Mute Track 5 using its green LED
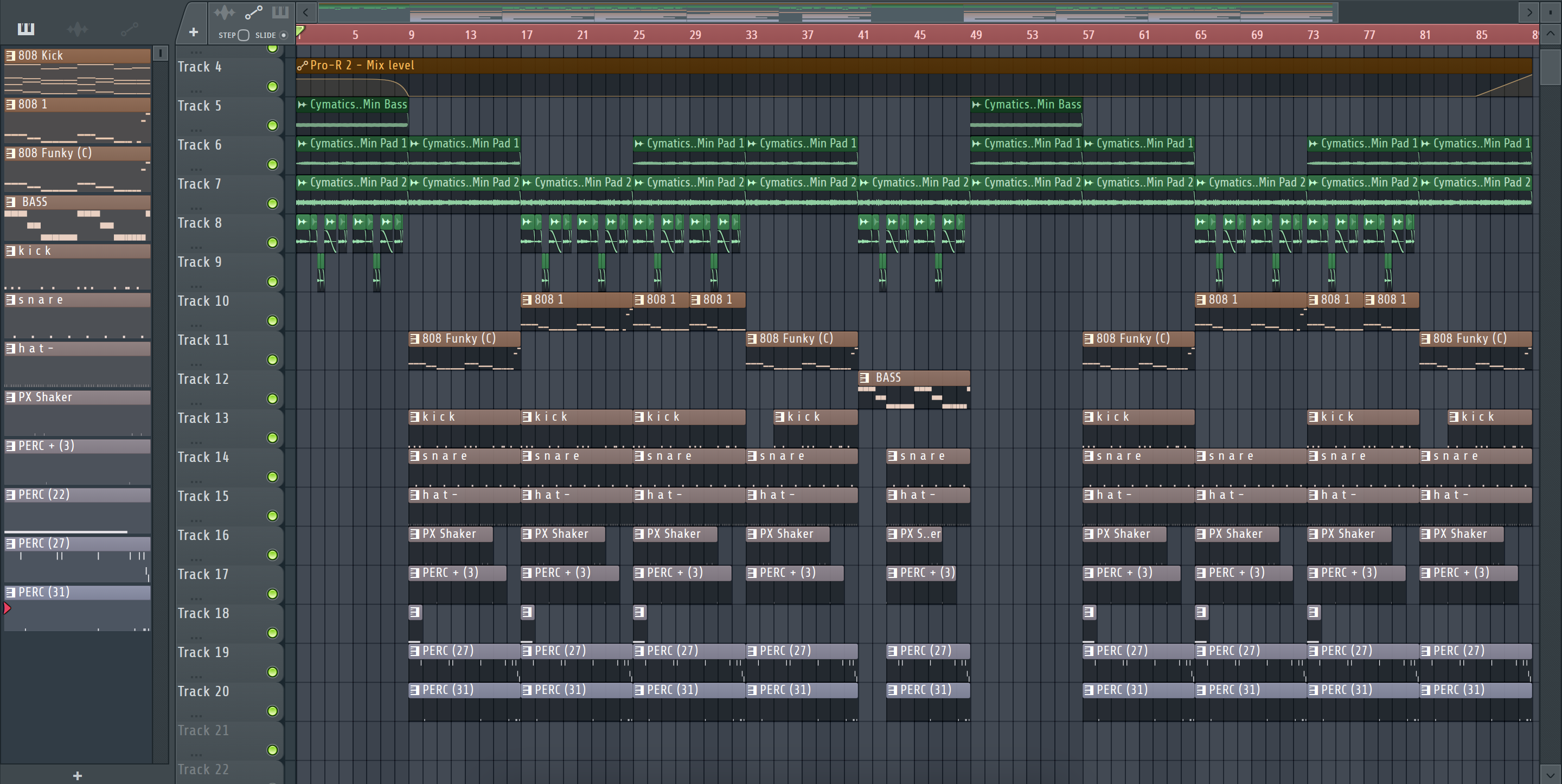This screenshot has width=1562, height=784. click(273, 125)
